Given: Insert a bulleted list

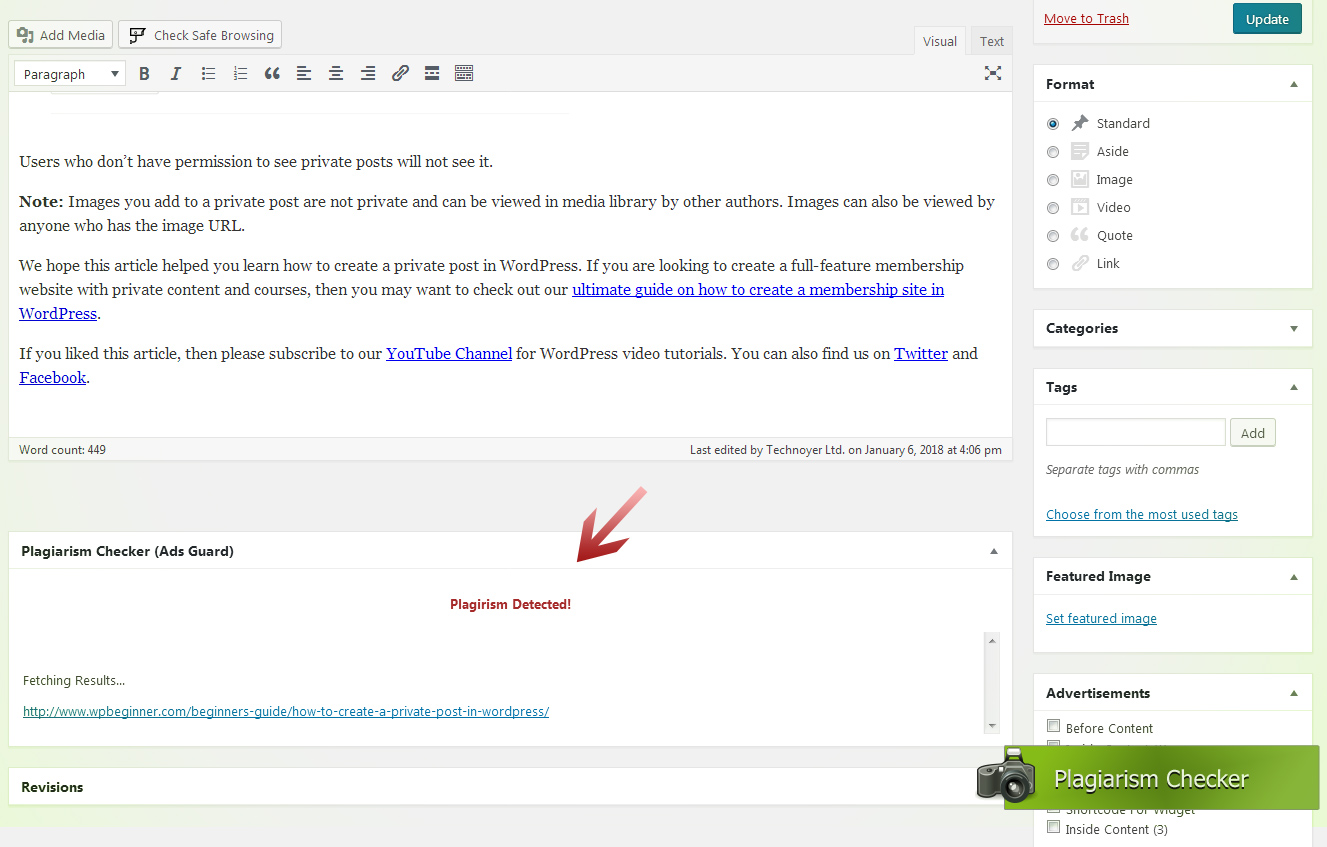Looking at the screenshot, I should [x=208, y=73].
